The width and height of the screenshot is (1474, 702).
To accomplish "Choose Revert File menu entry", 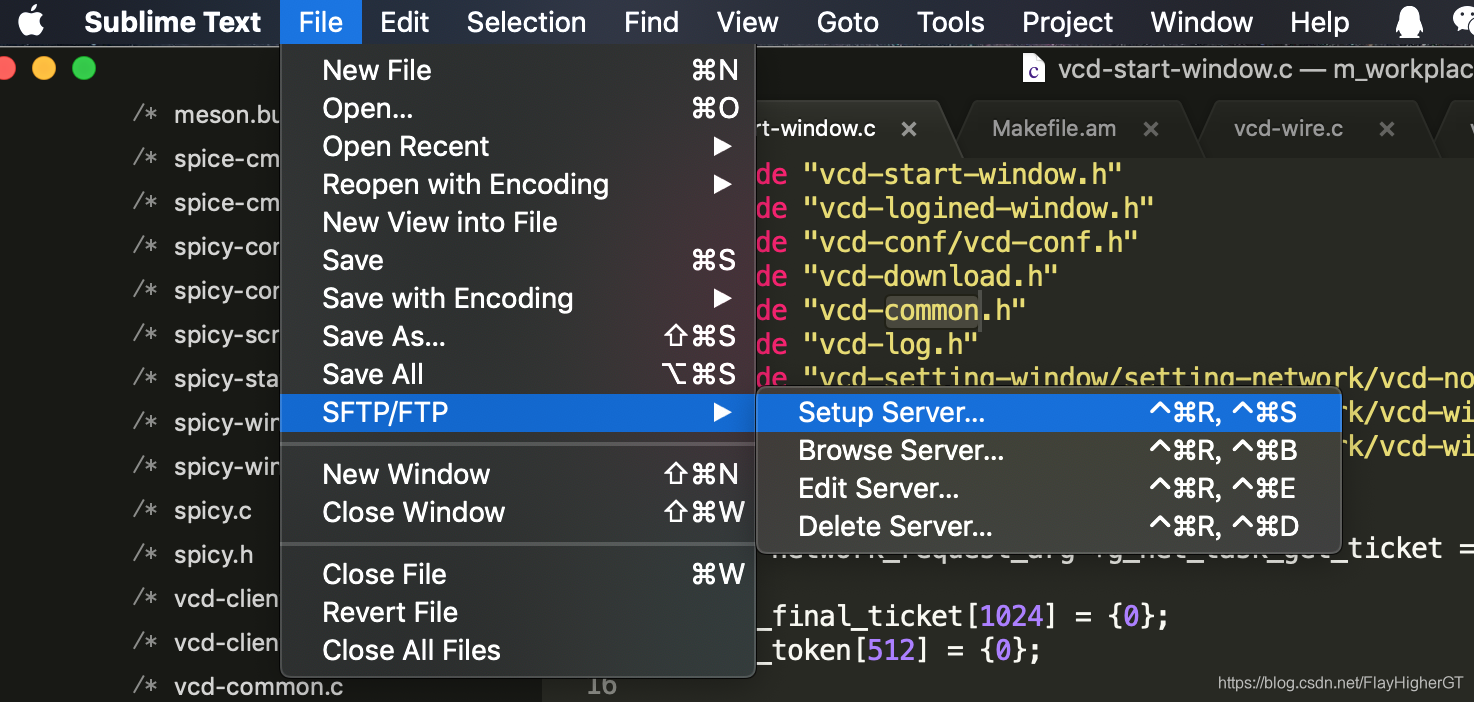I will click(518, 612).
